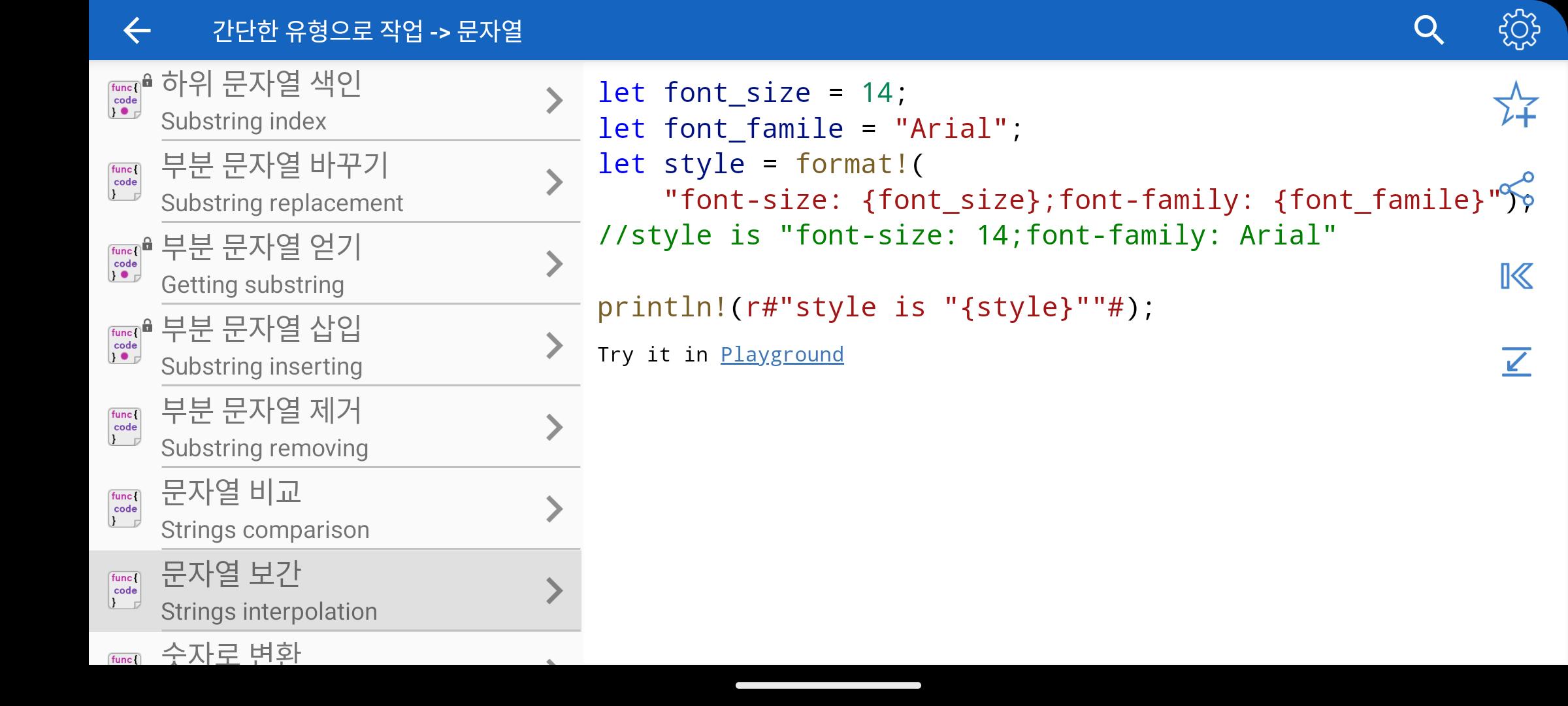
Task: Open settings via the gear icon
Action: [1518, 30]
